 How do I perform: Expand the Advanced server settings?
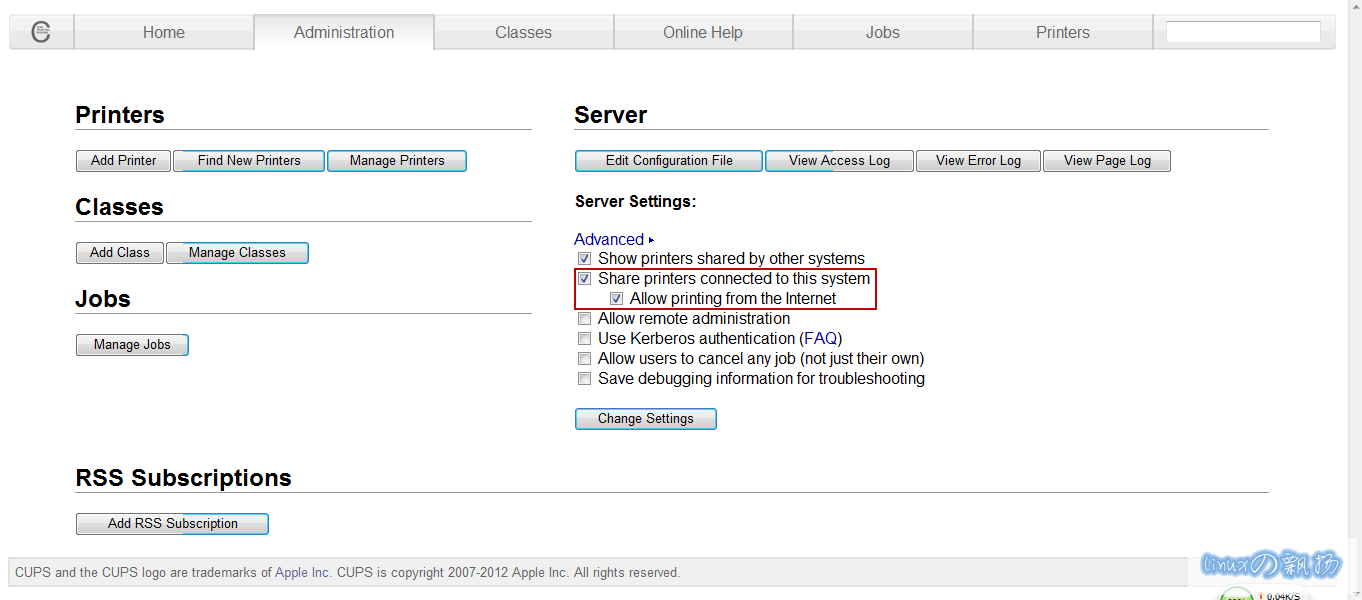click(609, 239)
